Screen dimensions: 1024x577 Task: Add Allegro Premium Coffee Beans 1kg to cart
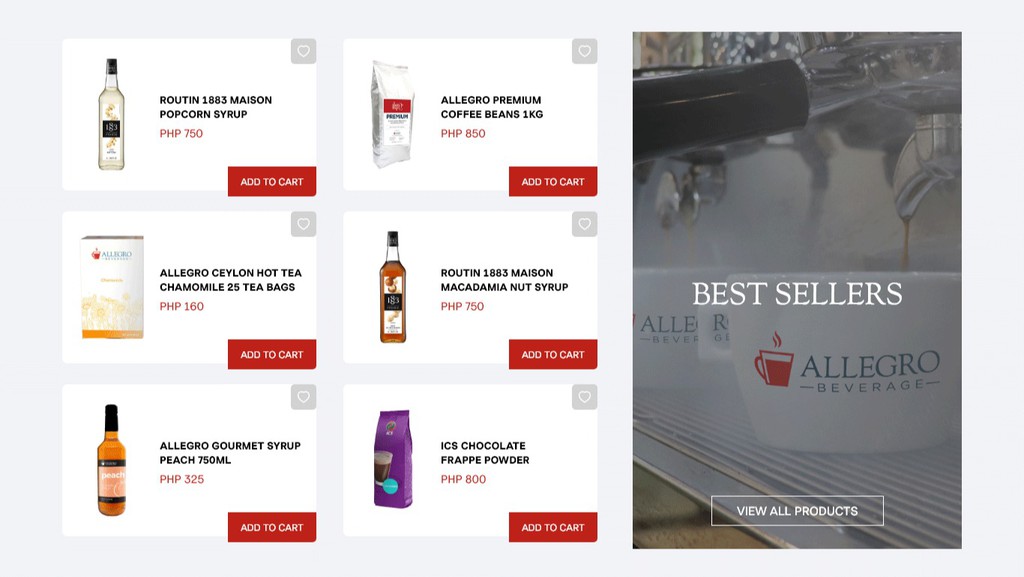[553, 181]
